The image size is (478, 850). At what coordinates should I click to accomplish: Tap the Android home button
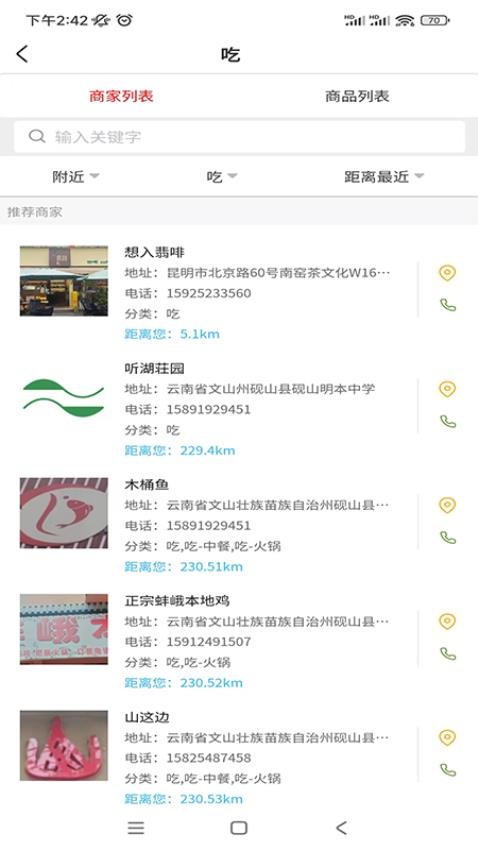click(239, 828)
